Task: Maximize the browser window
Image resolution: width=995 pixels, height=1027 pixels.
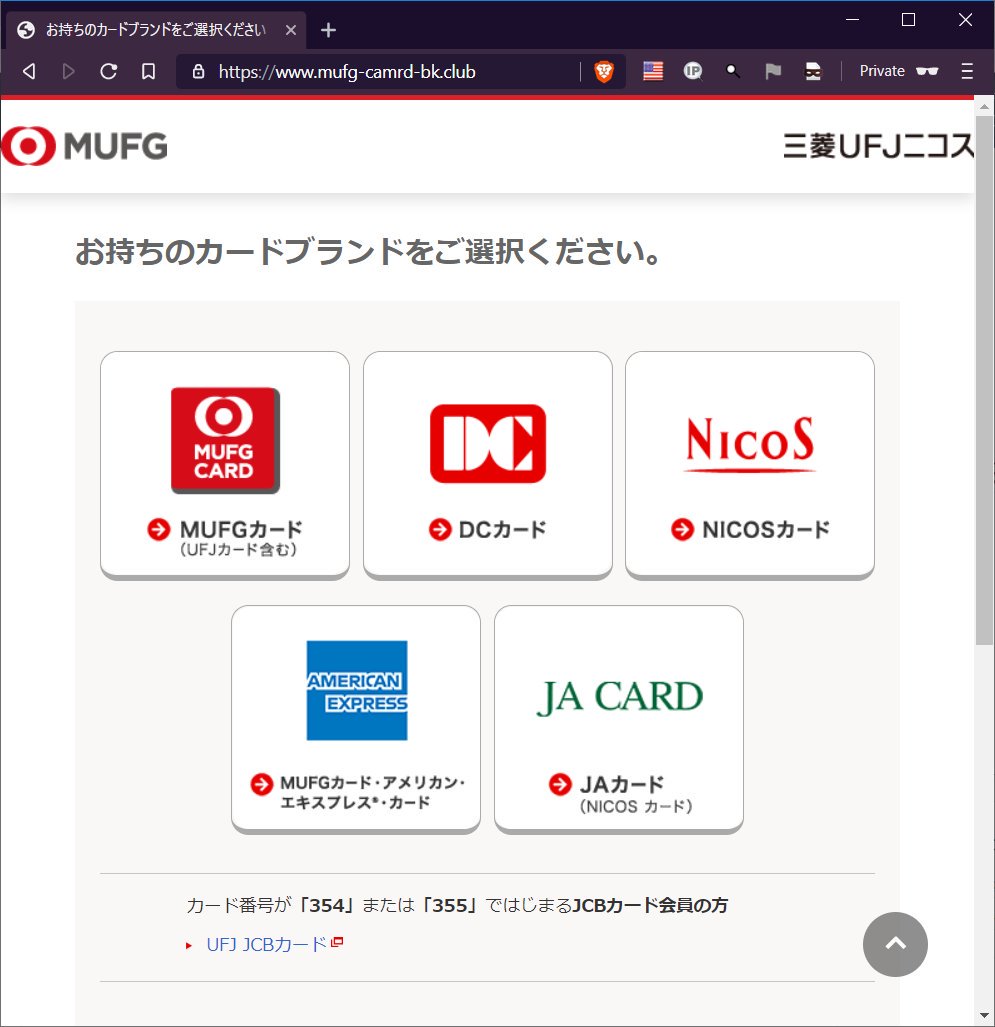Action: coord(909,20)
